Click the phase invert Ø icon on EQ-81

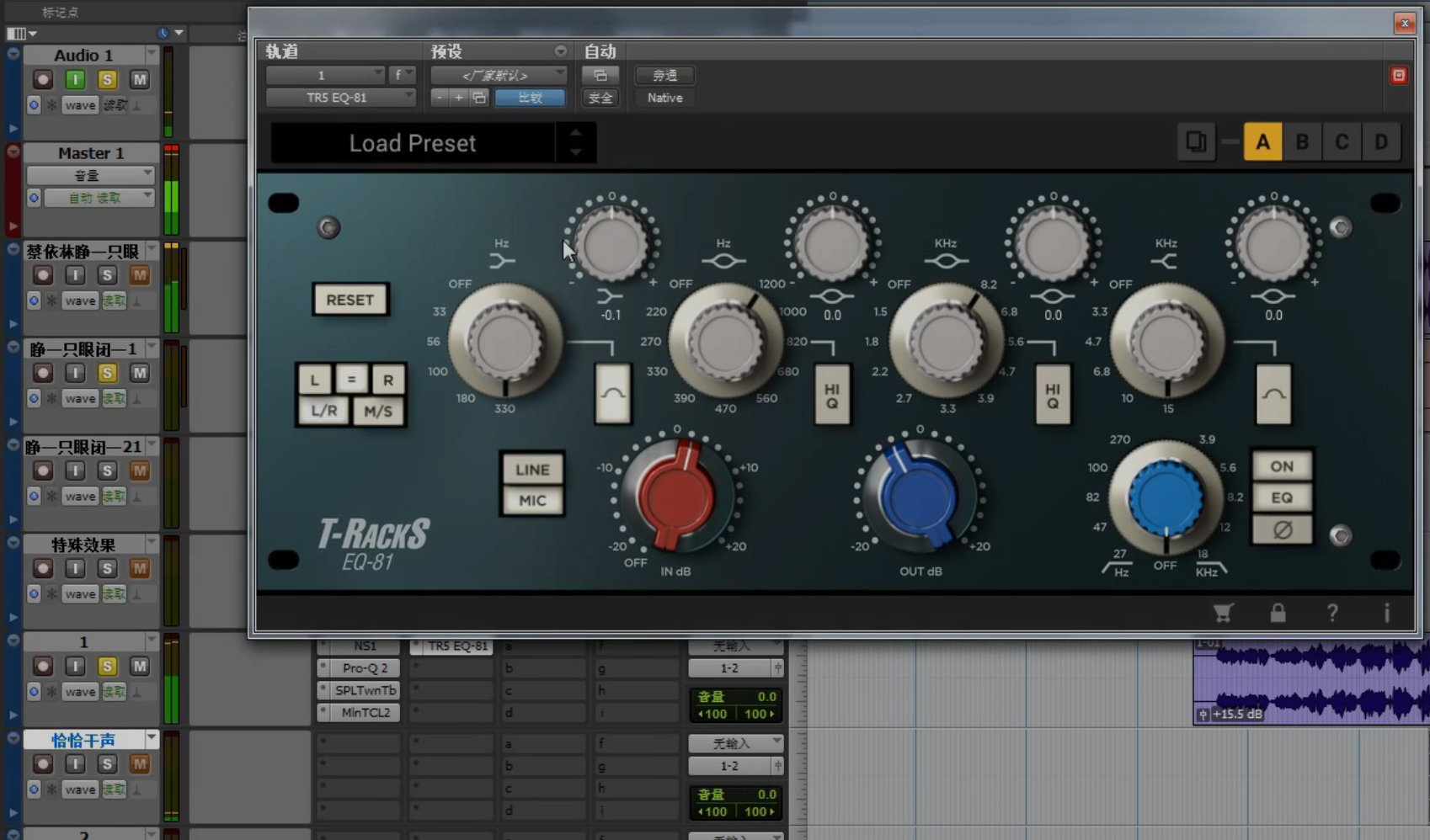click(x=1281, y=530)
